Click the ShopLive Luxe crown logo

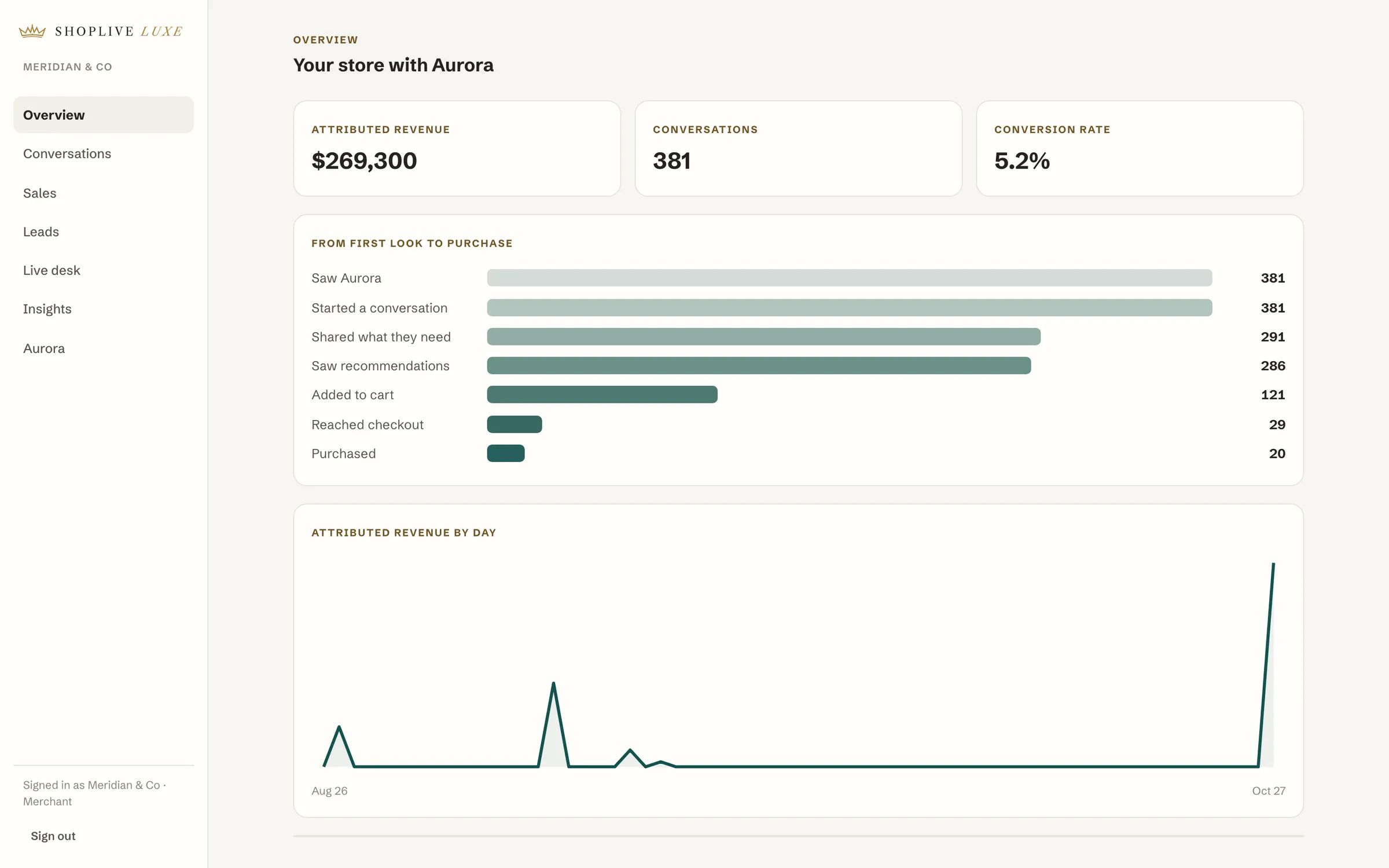click(x=32, y=31)
